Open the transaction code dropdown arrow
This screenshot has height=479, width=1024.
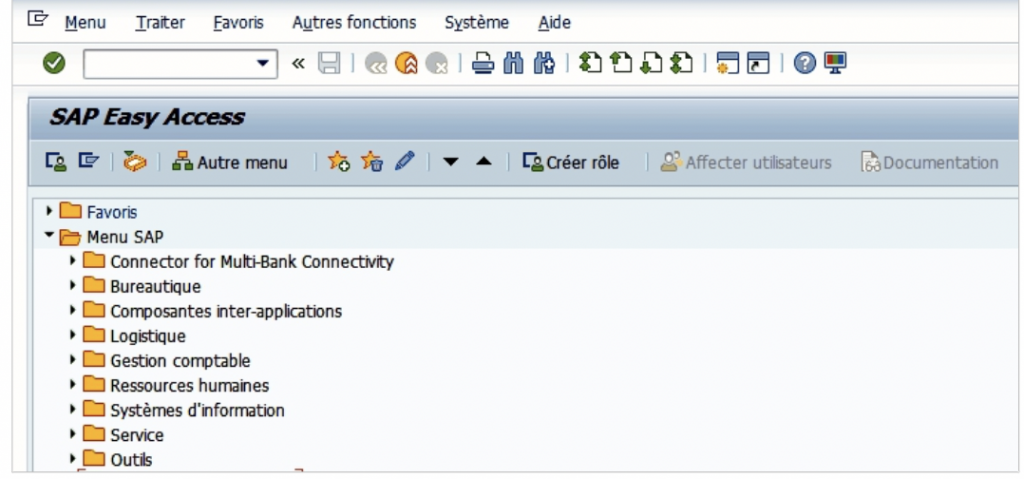pyautogui.click(x=263, y=64)
